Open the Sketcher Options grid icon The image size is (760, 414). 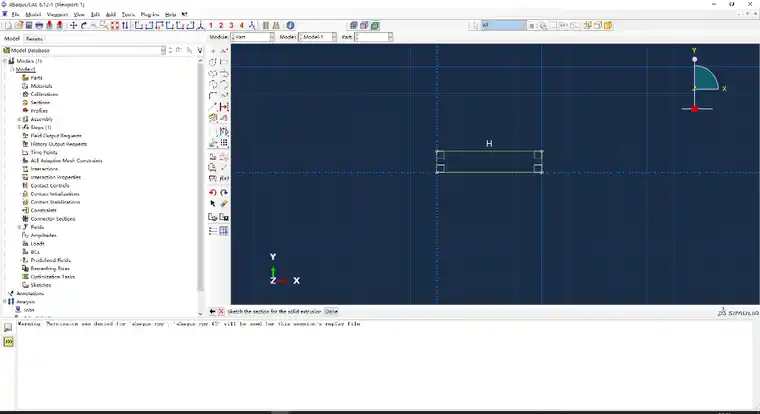click(224, 231)
